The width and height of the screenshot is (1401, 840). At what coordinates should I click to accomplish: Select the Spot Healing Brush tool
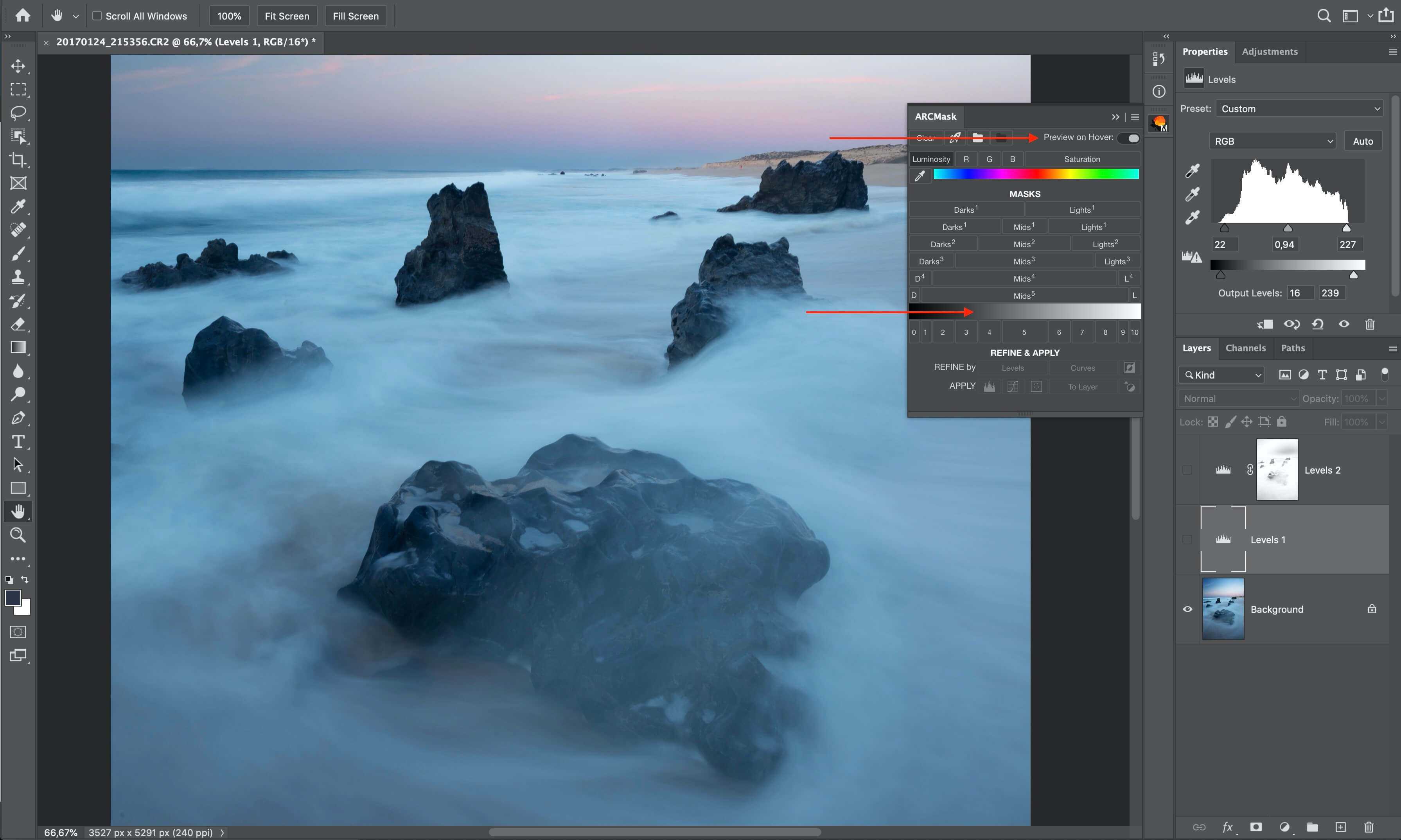point(18,230)
